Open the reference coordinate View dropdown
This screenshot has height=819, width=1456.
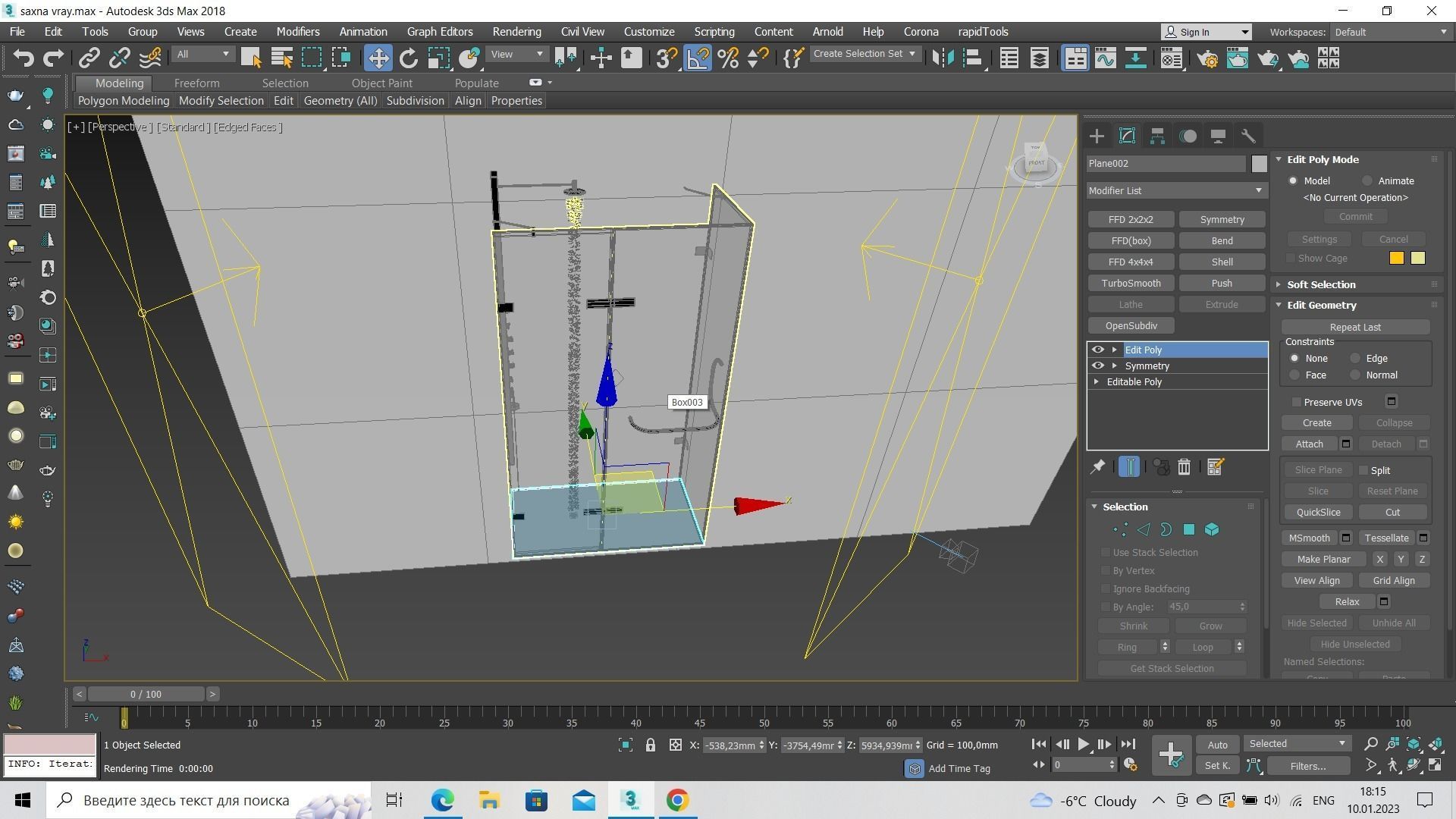pos(517,54)
